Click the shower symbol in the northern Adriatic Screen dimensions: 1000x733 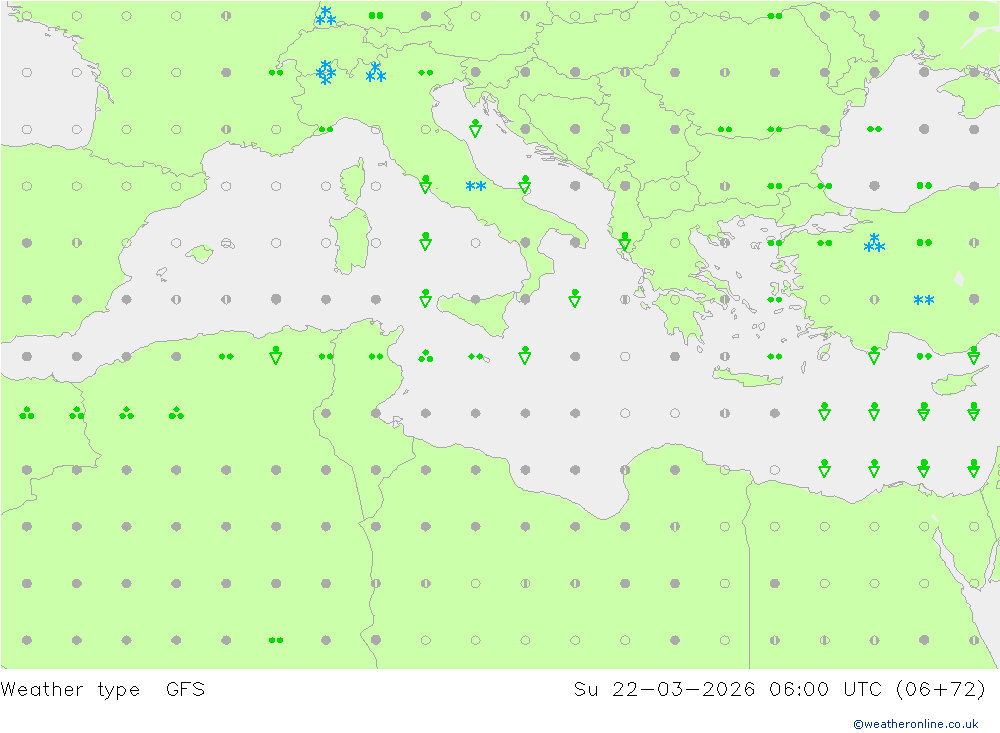475,128
